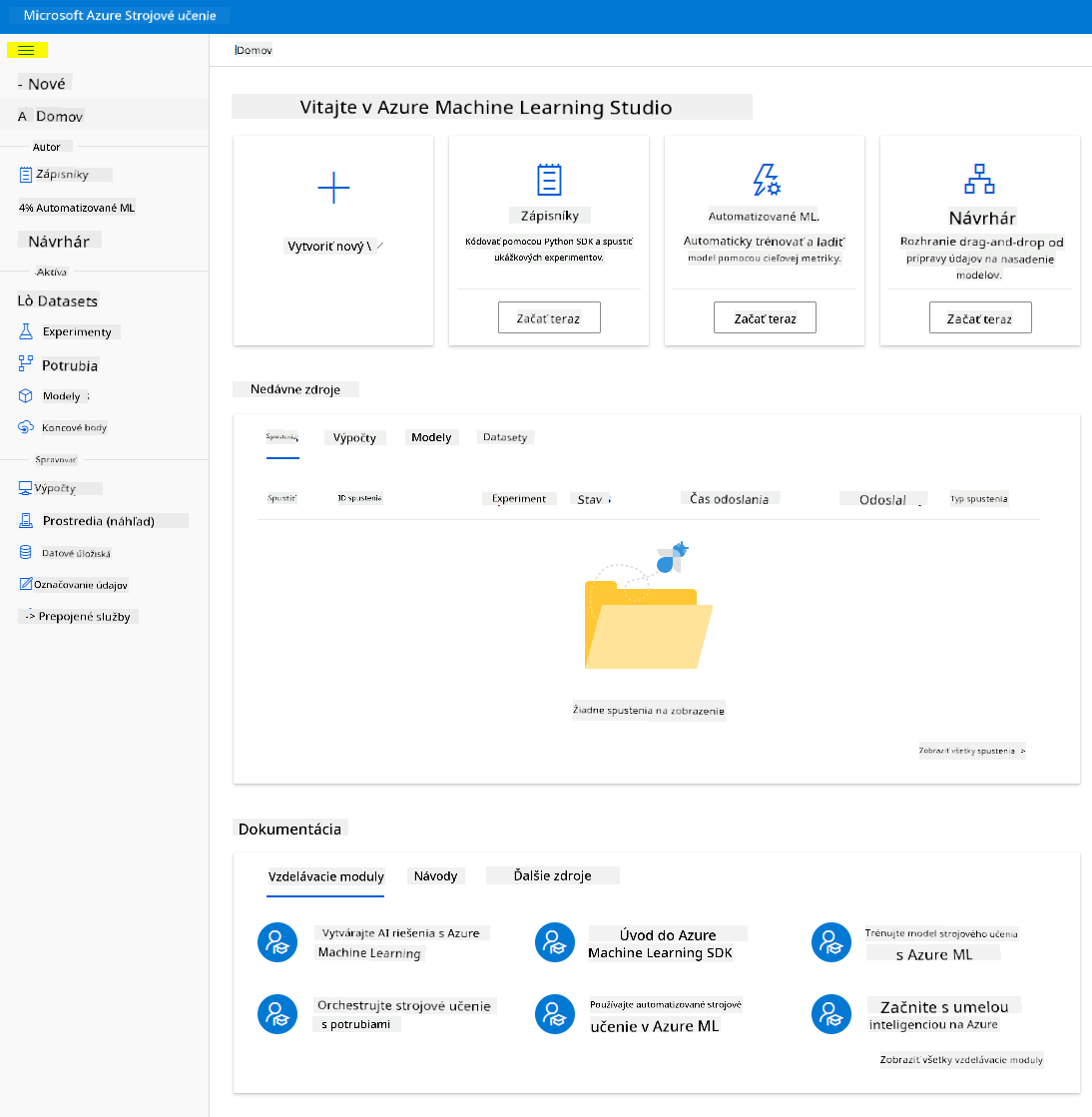Sort by the Experiment column header
Image resolution: width=1092 pixels, height=1117 pixels.
click(x=519, y=499)
